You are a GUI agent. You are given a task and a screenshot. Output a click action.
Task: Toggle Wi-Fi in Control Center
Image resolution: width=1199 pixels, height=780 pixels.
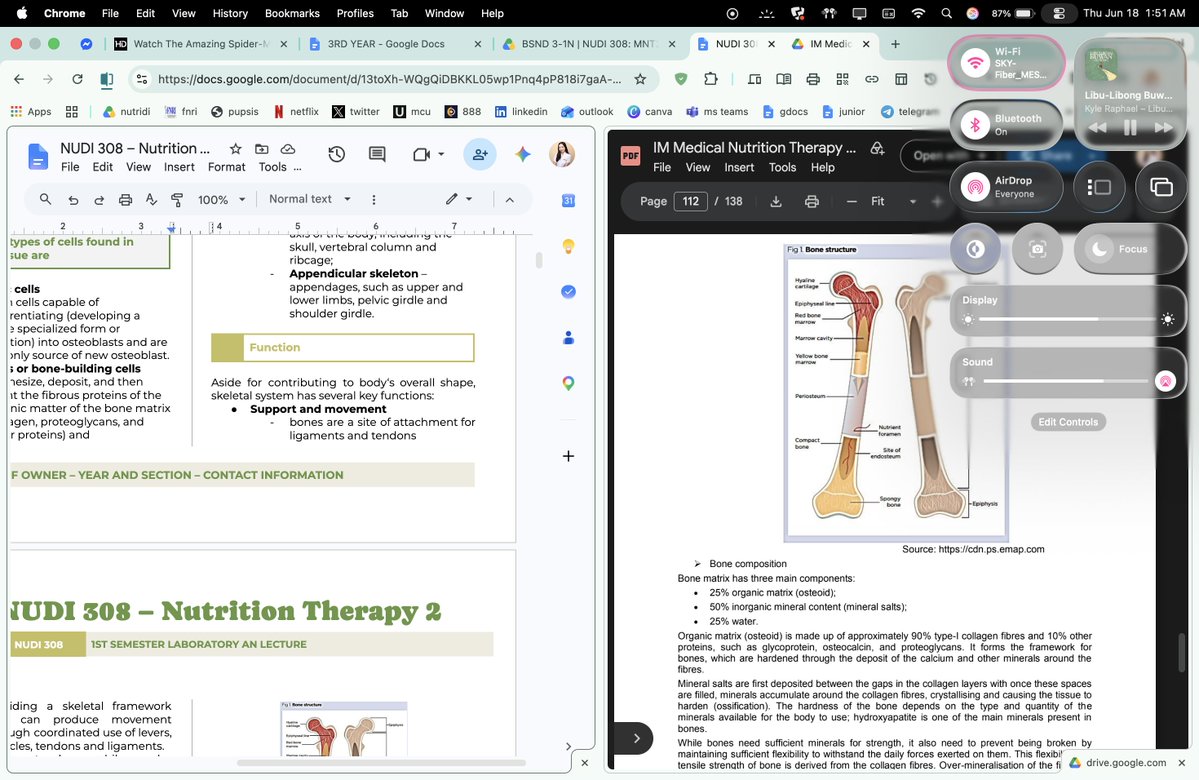(x=975, y=63)
